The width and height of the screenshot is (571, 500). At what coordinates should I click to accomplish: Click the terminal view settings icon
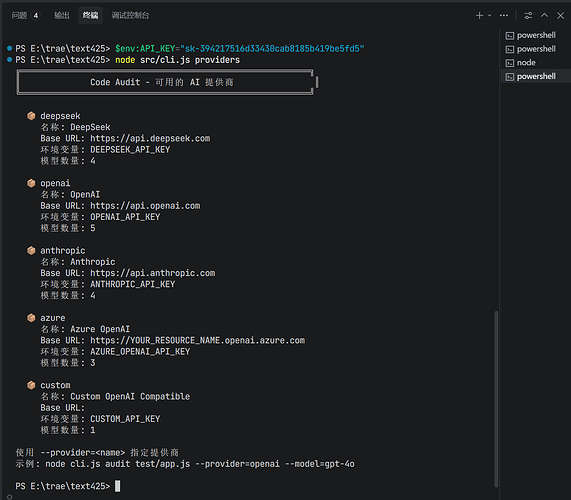(528, 16)
